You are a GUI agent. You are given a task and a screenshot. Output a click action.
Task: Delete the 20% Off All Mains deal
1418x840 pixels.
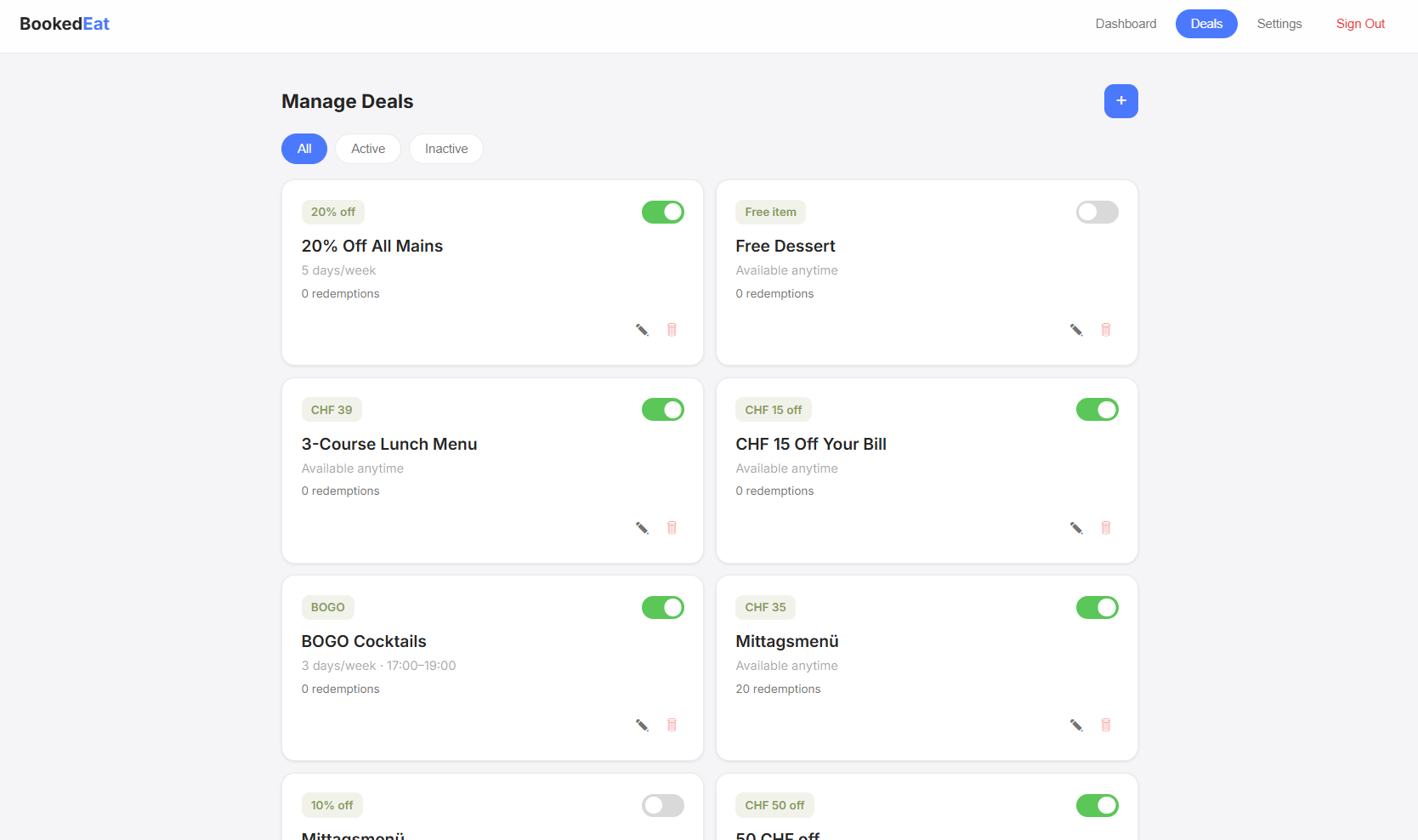click(x=672, y=330)
